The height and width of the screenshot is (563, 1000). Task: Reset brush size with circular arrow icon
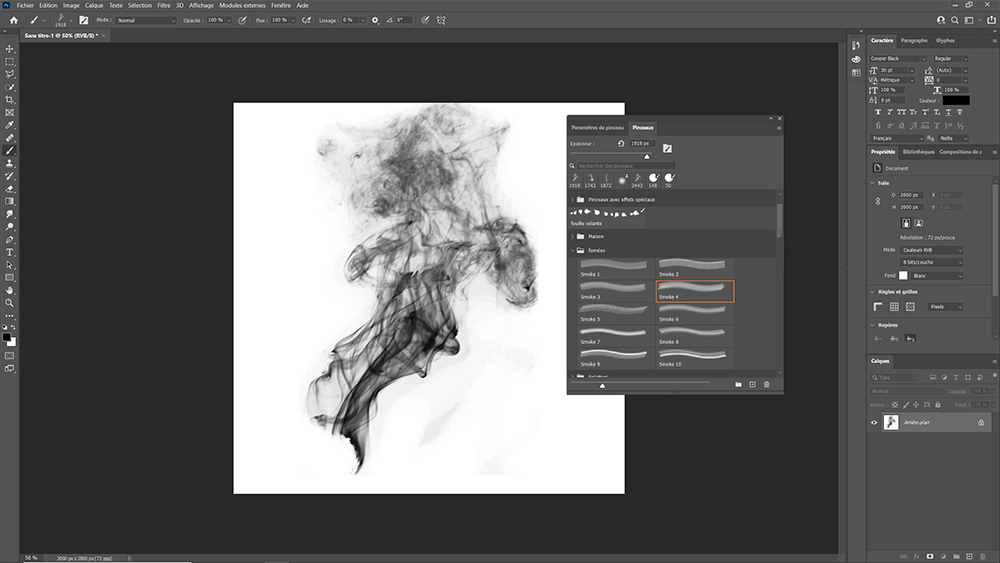(x=621, y=143)
